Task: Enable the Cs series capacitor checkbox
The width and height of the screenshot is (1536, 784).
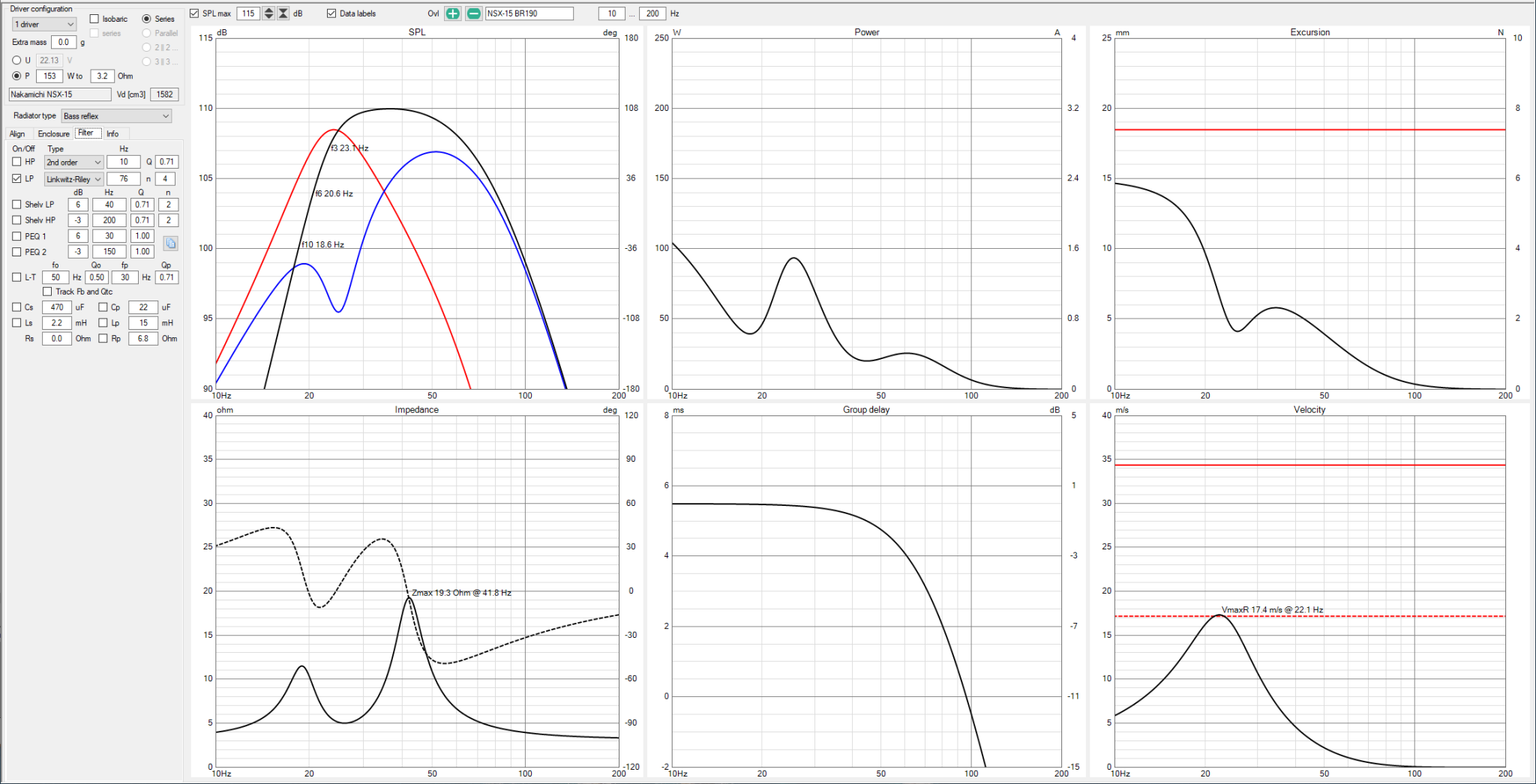Action: point(16,307)
